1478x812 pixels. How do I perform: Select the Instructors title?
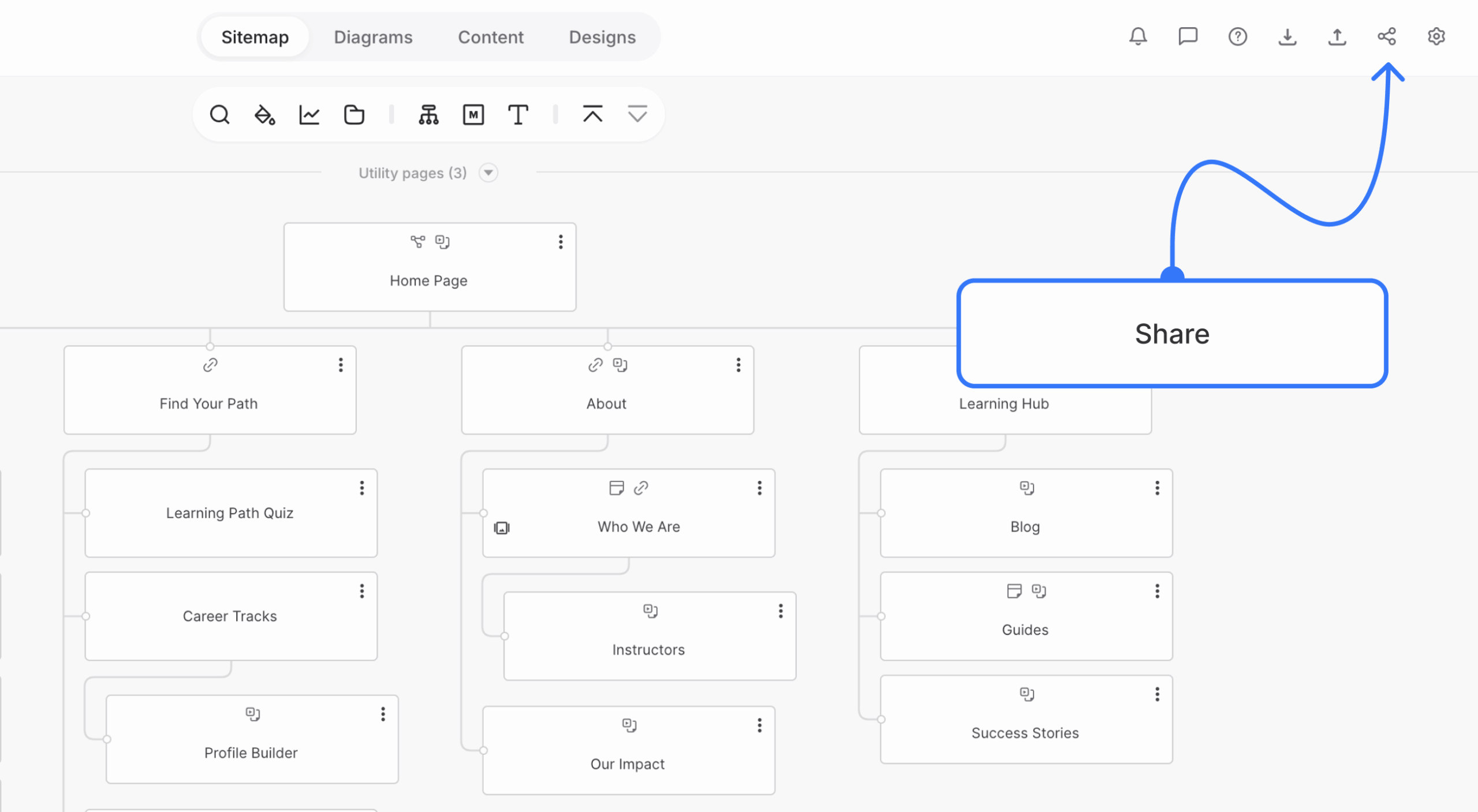click(648, 649)
